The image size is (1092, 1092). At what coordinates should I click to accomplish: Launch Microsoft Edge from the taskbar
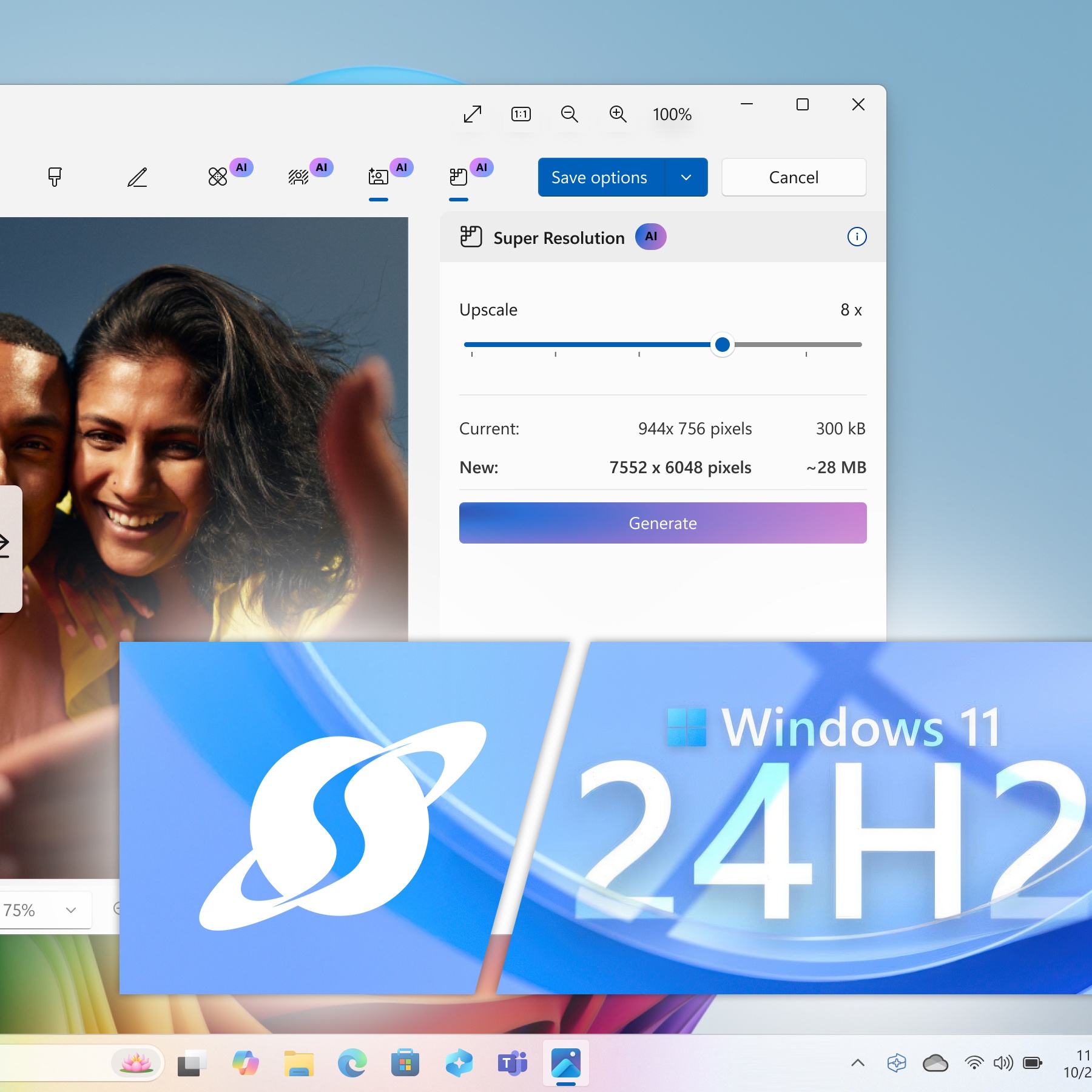352,1063
